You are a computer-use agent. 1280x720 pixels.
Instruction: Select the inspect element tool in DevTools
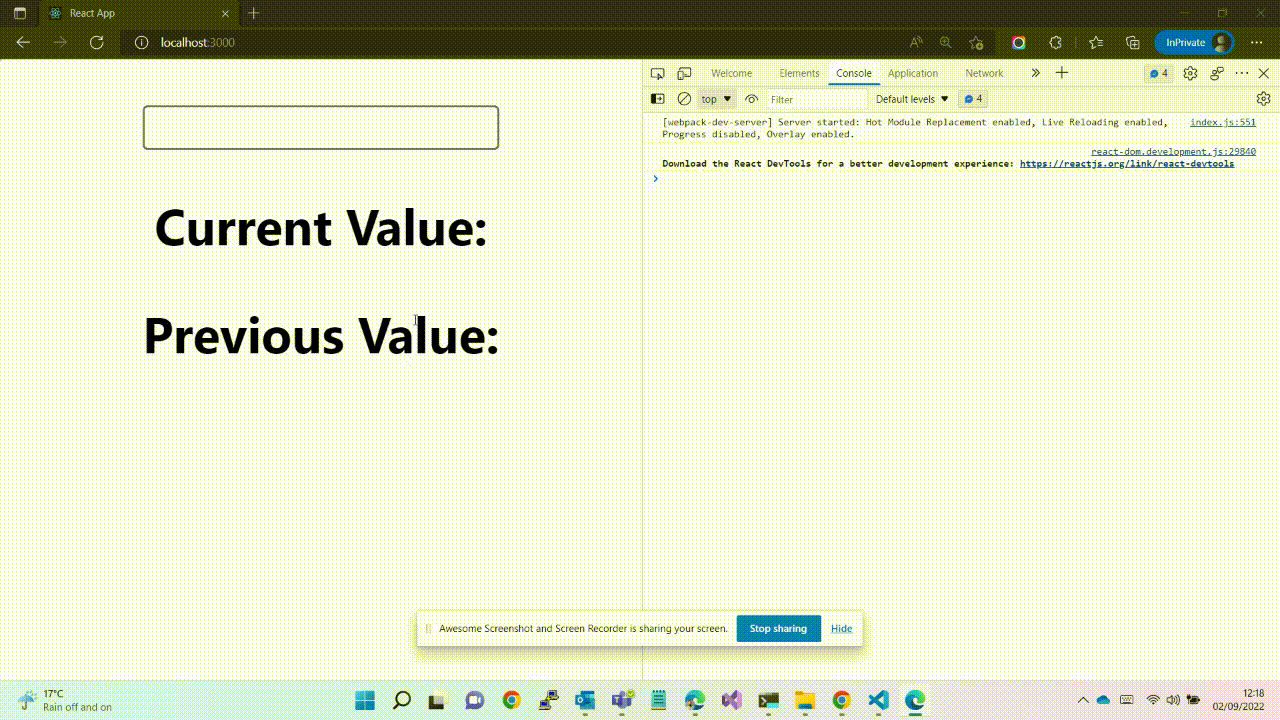click(x=657, y=73)
